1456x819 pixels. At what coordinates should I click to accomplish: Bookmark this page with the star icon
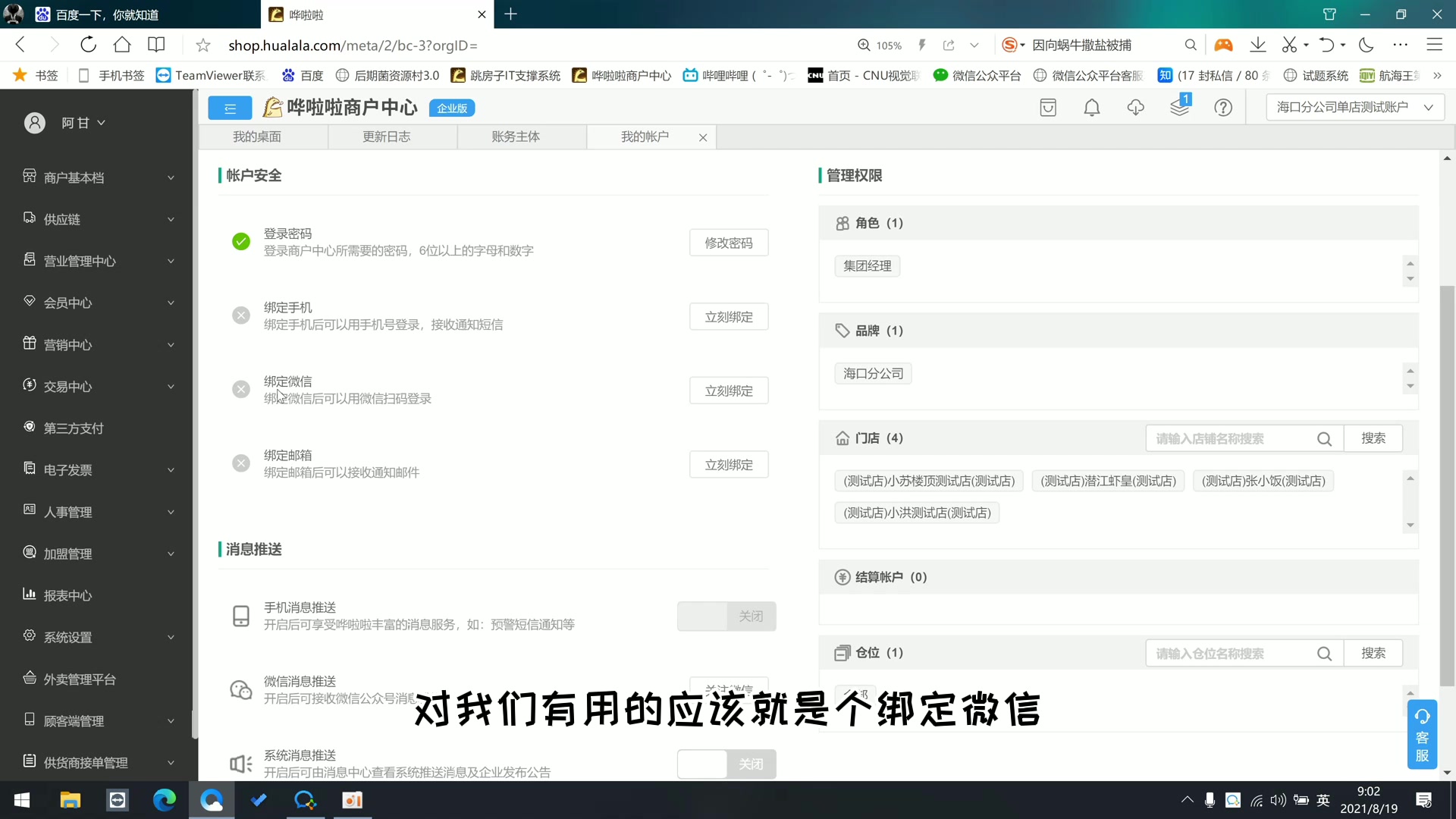tap(203, 45)
